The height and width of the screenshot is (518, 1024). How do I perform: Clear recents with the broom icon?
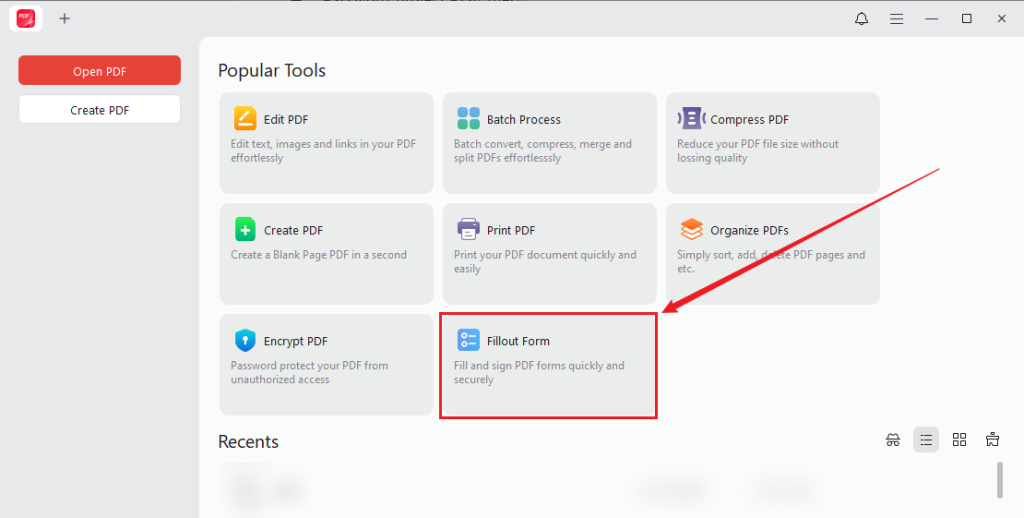coord(993,440)
